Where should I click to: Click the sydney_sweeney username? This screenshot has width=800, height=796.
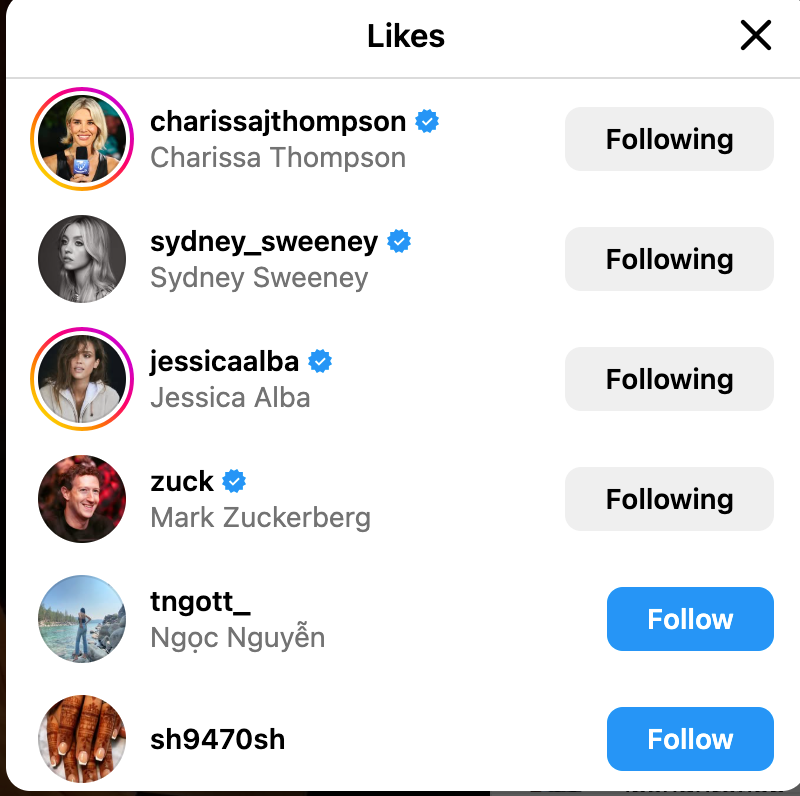pyautogui.click(x=264, y=242)
